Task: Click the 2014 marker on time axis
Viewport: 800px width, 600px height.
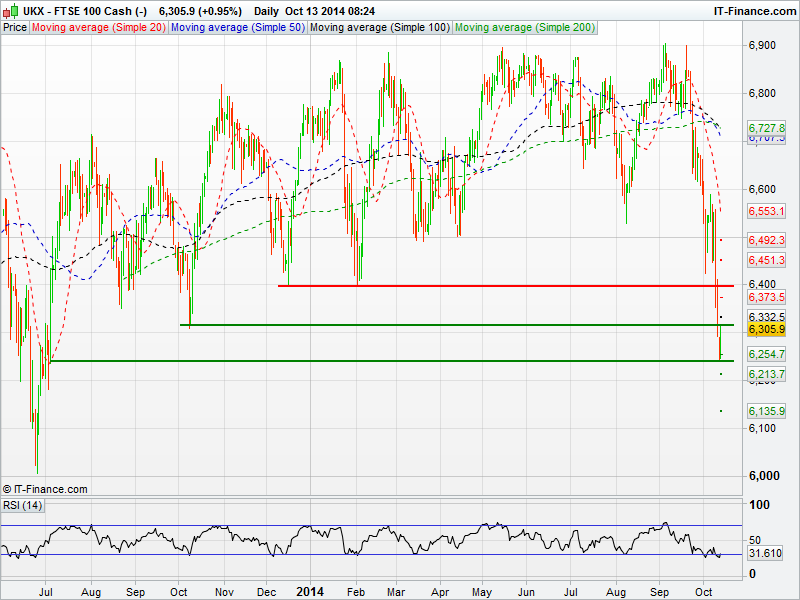Action: point(311,592)
